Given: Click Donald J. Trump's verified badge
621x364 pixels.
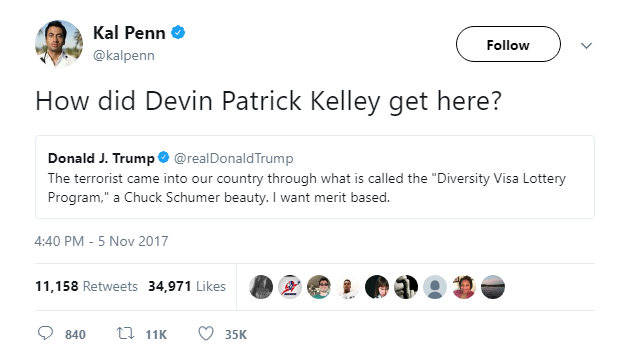Looking at the screenshot, I should (164, 157).
